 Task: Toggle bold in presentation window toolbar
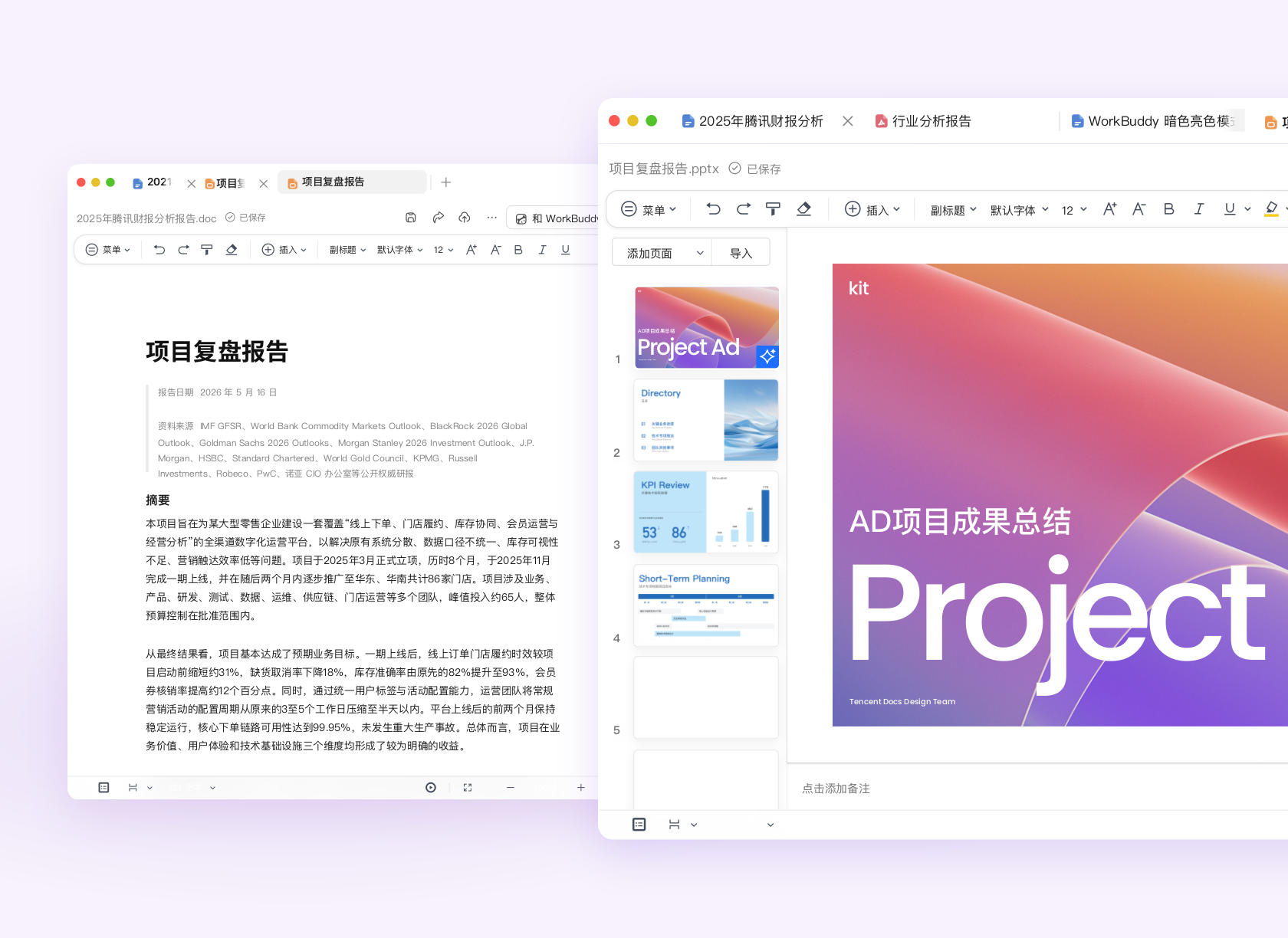[x=1168, y=209]
